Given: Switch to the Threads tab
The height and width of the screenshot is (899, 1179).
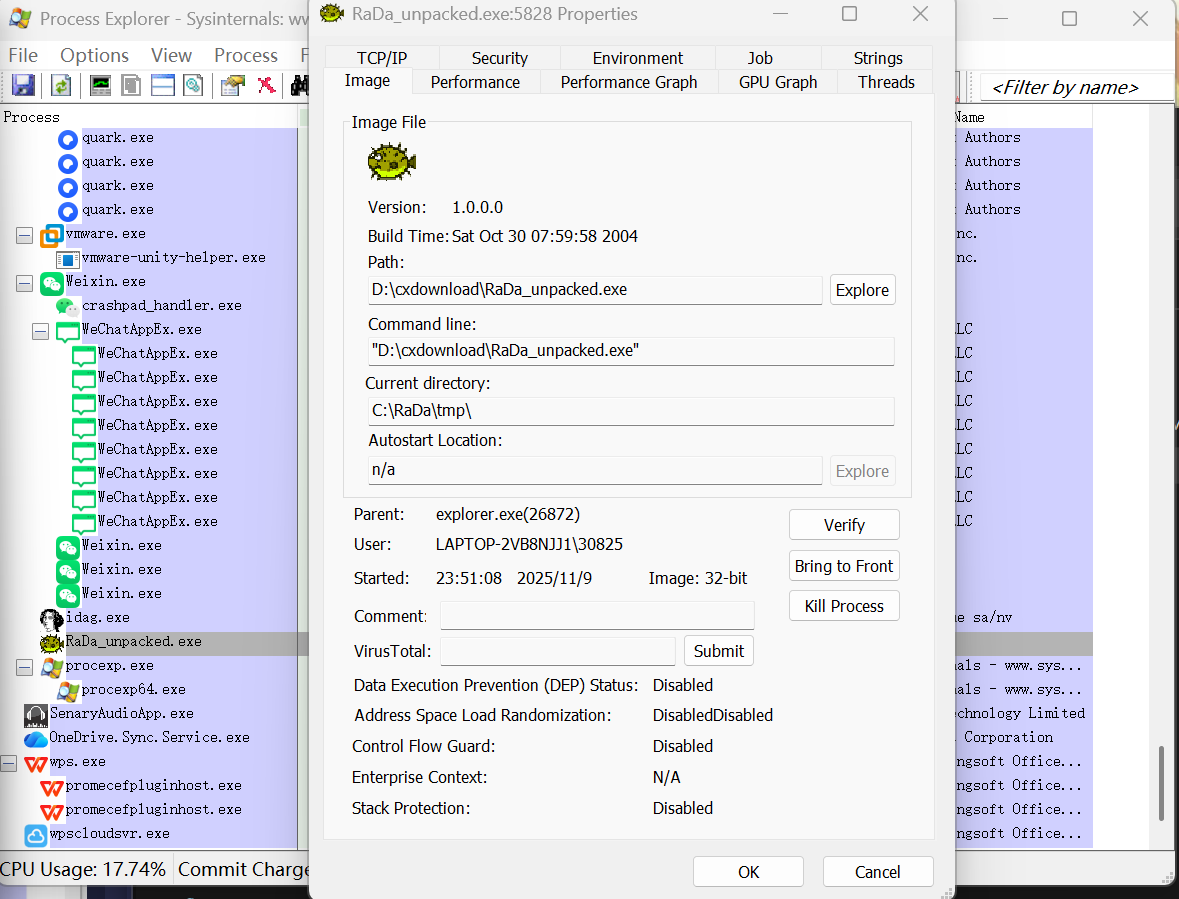Looking at the screenshot, I should [886, 82].
